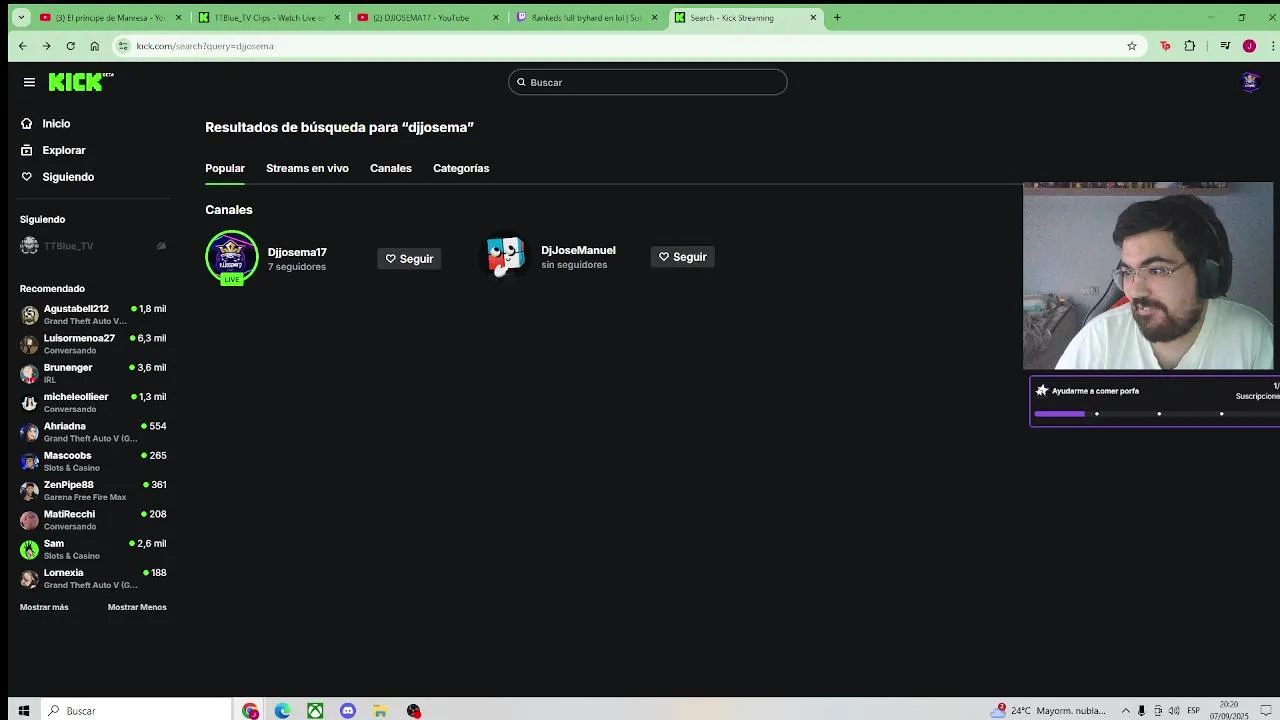Image resolution: width=1280 pixels, height=720 pixels.
Task: Open recommended channel Mascoobs
Action: click(93, 461)
